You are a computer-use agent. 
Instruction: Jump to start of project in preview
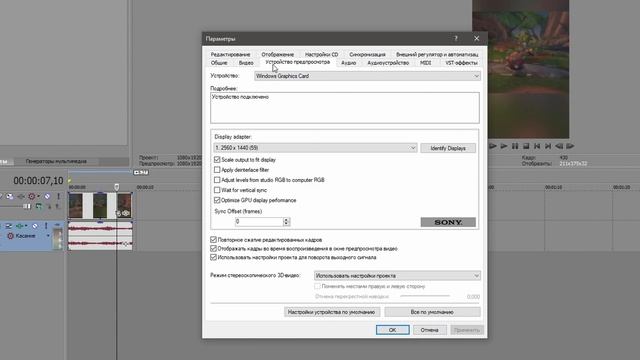[x=537, y=146]
